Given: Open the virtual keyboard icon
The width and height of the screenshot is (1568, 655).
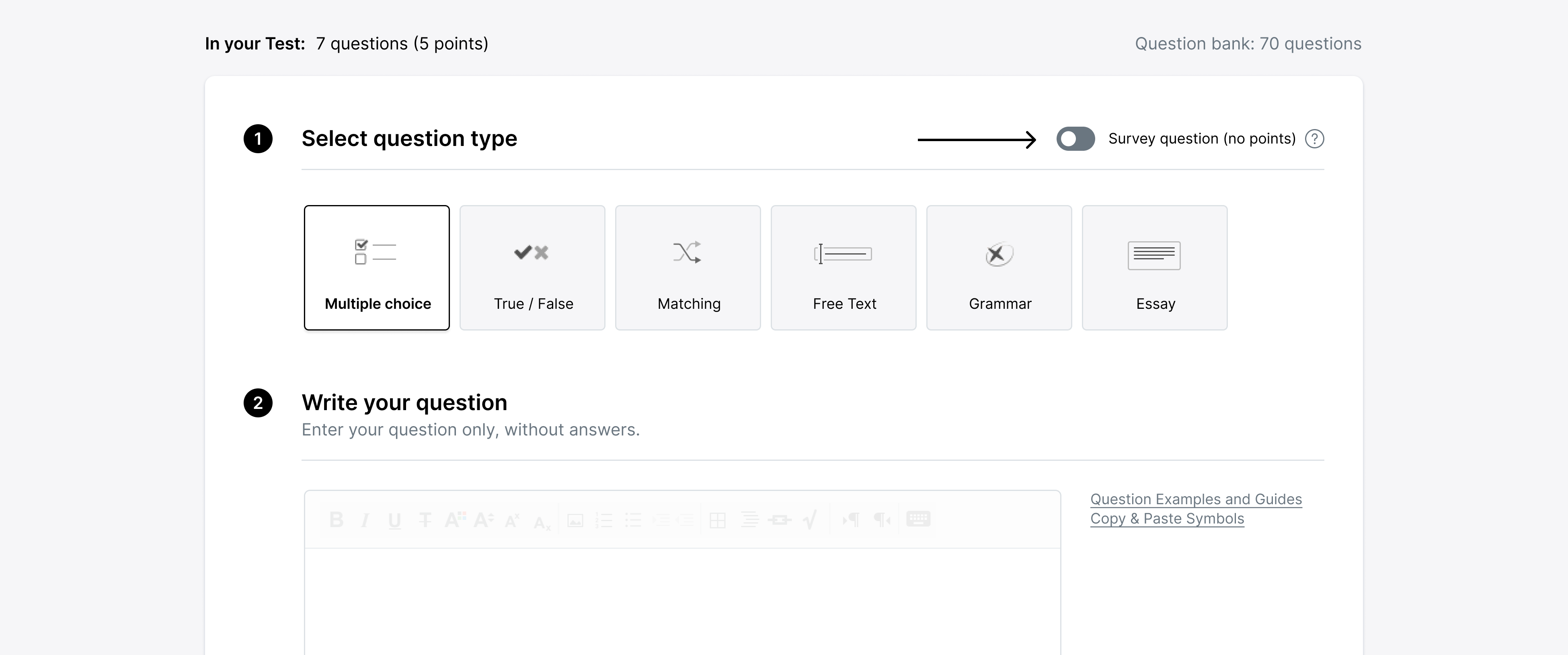Looking at the screenshot, I should click(918, 519).
